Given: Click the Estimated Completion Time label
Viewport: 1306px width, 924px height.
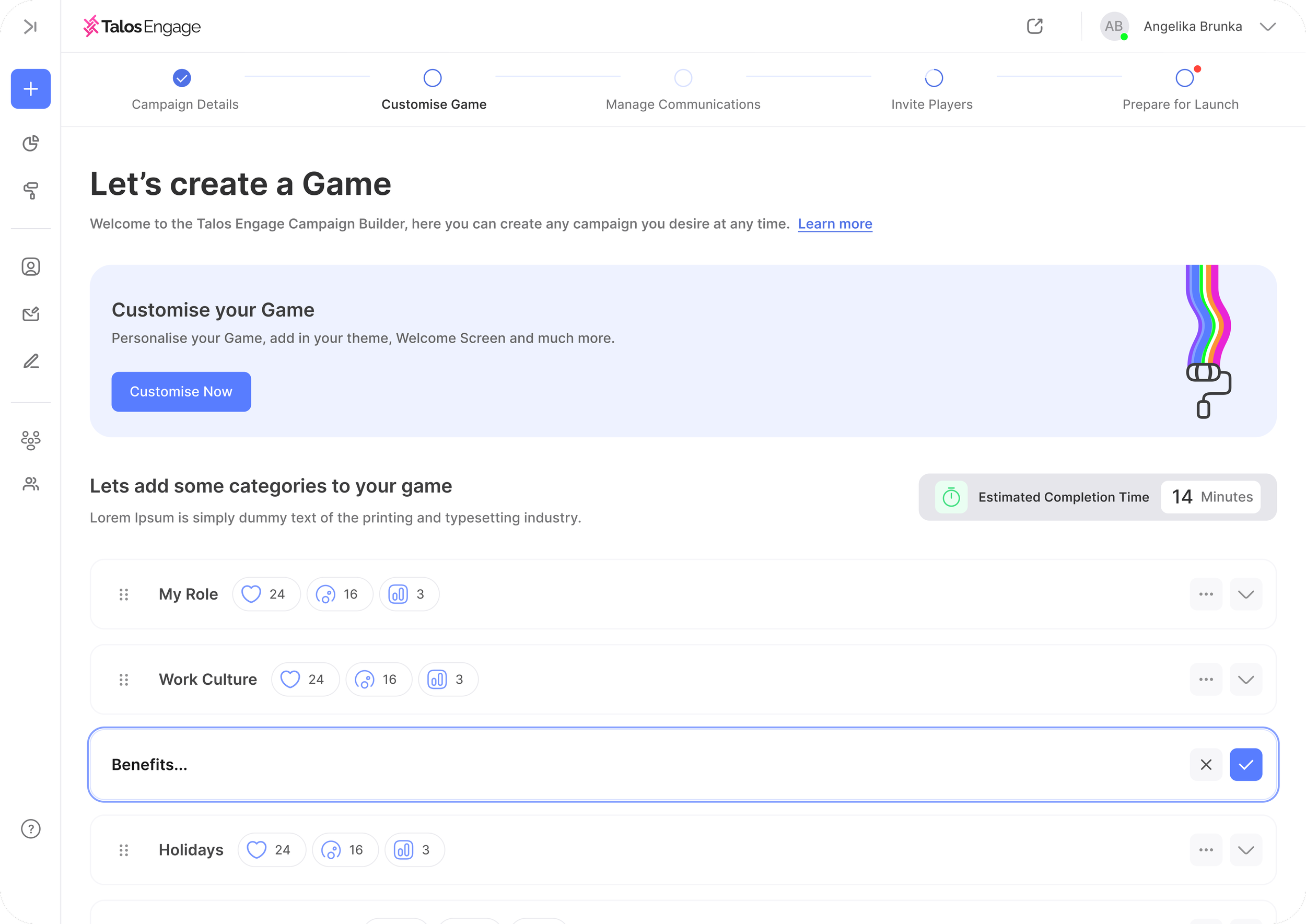Looking at the screenshot, I should (1064, 497).
